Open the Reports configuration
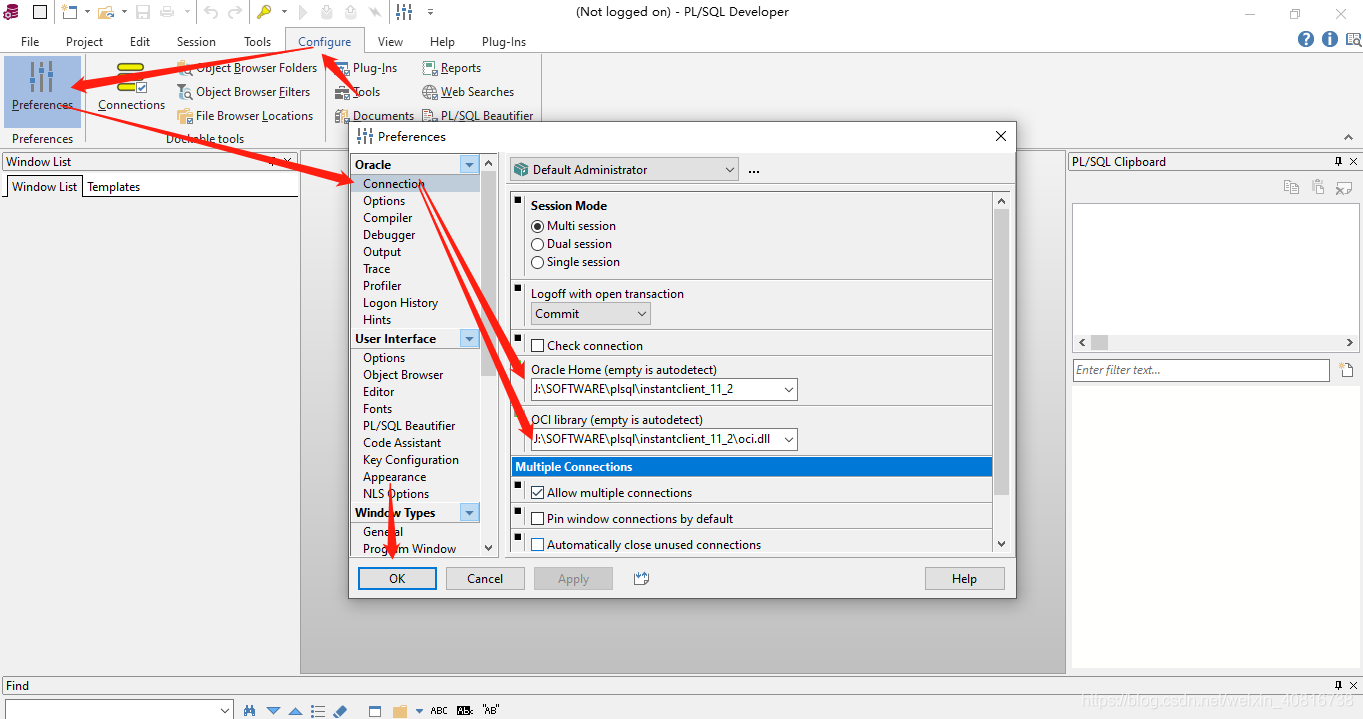 click(452, 68)
